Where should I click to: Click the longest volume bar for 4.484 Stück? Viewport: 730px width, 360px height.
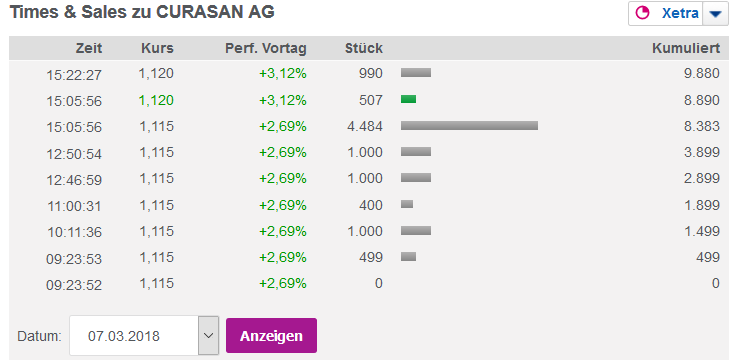469,125
